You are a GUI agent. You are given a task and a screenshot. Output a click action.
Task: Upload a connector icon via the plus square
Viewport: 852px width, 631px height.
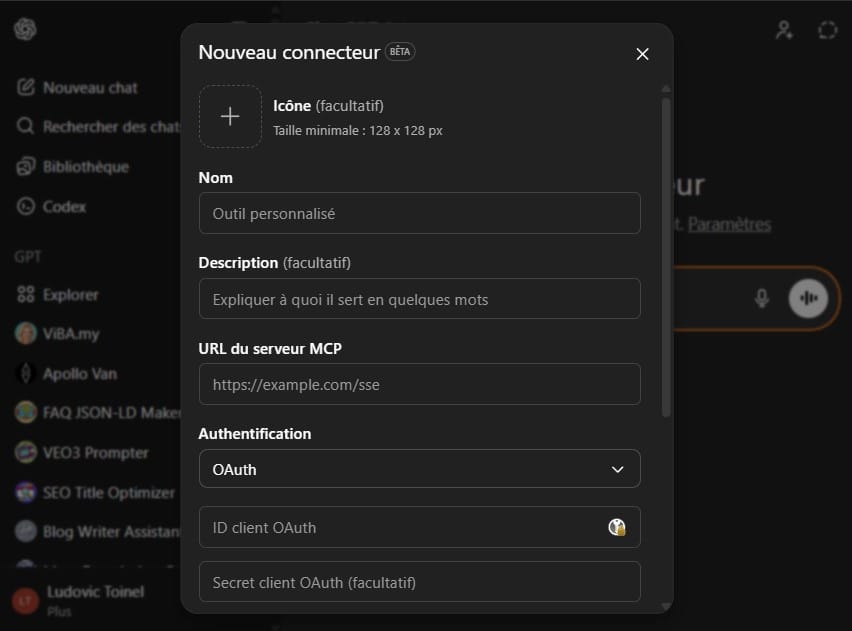click(230, 116)
